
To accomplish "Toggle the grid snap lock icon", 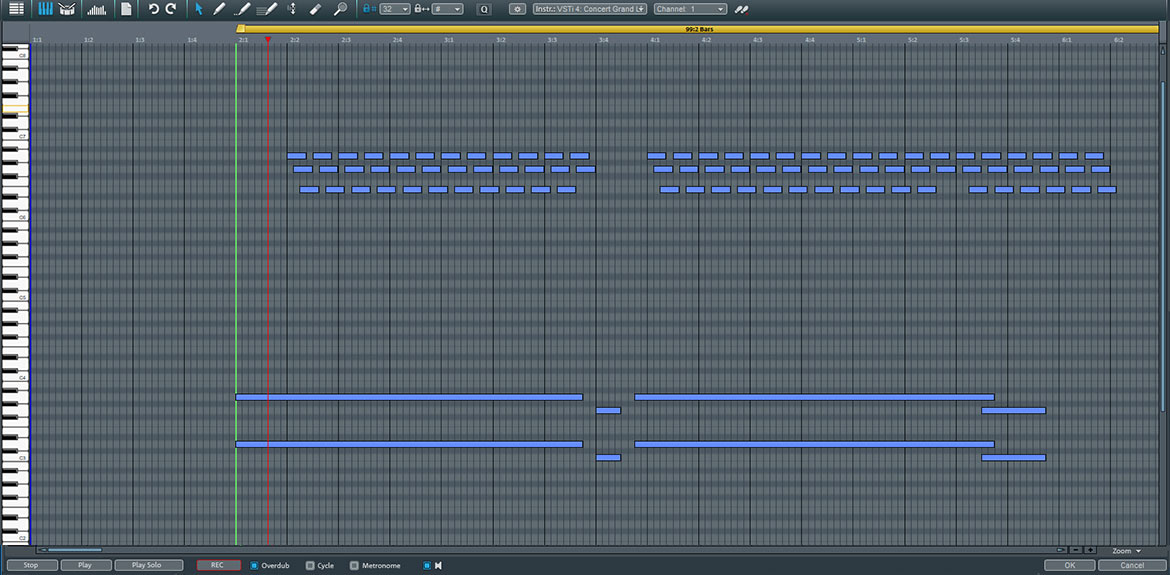I will click(369, 9).
